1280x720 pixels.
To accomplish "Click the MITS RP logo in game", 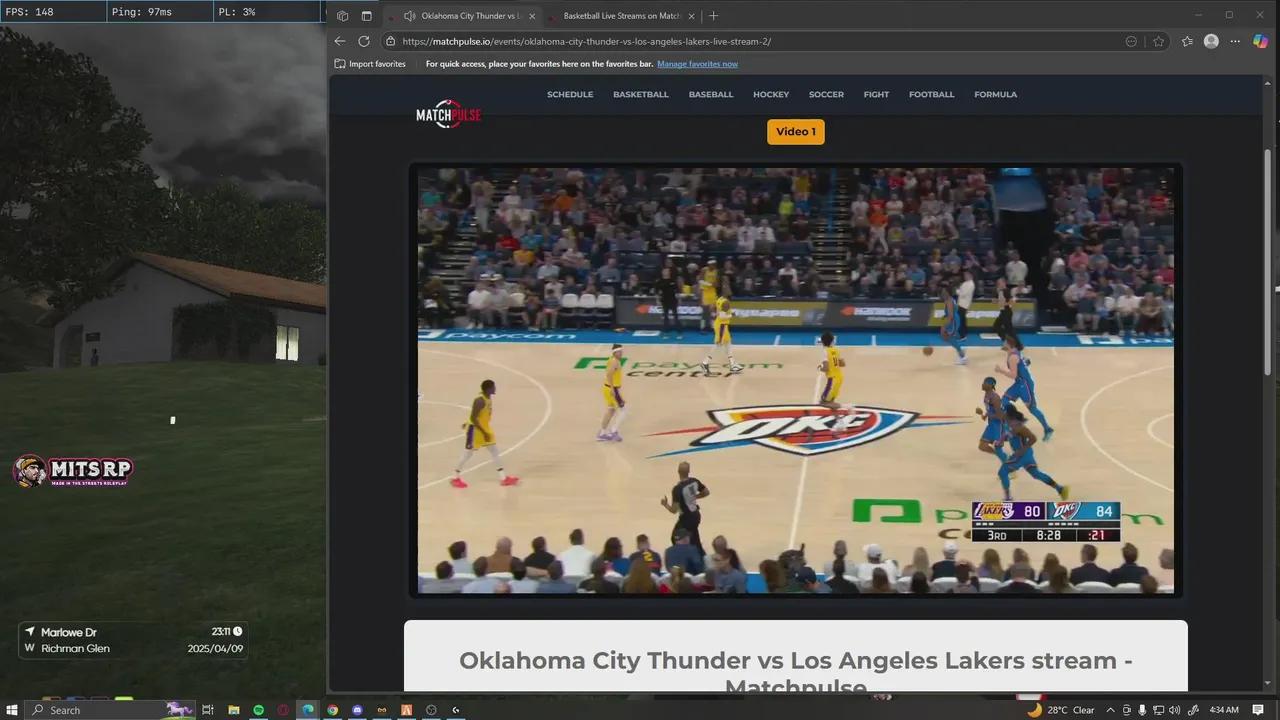I will tap(73, 470).
